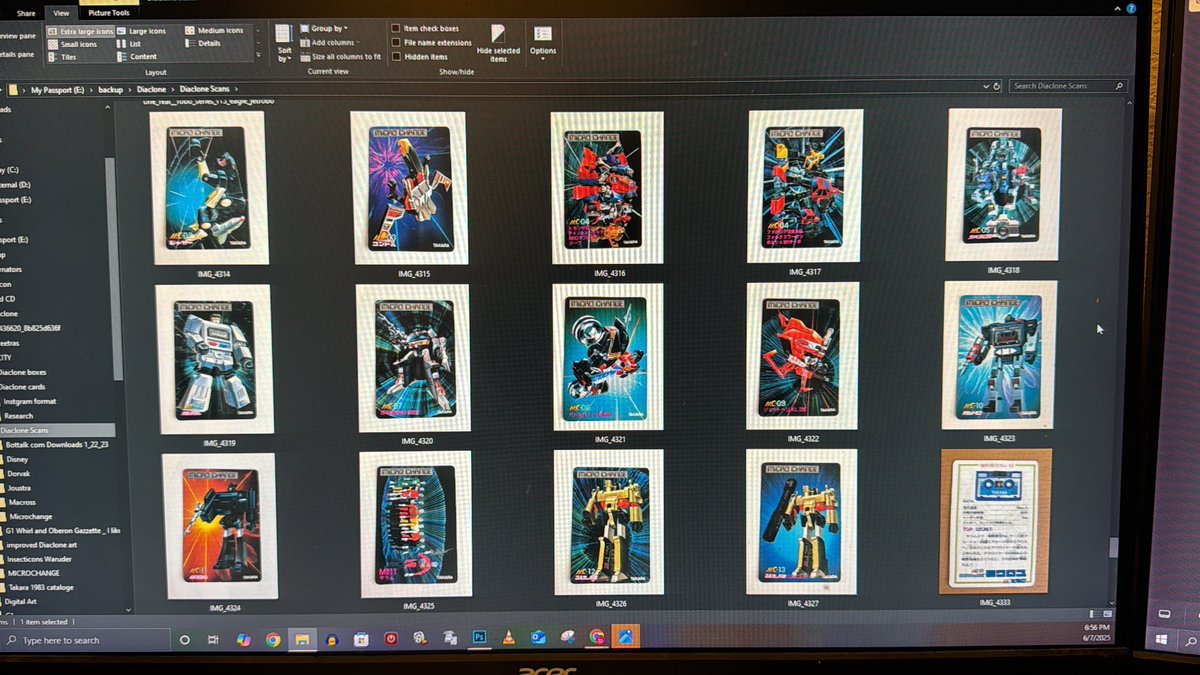Open red power-symbol app on taskbar
This screenshot has height=675, width=1200.
pos(391,638)
